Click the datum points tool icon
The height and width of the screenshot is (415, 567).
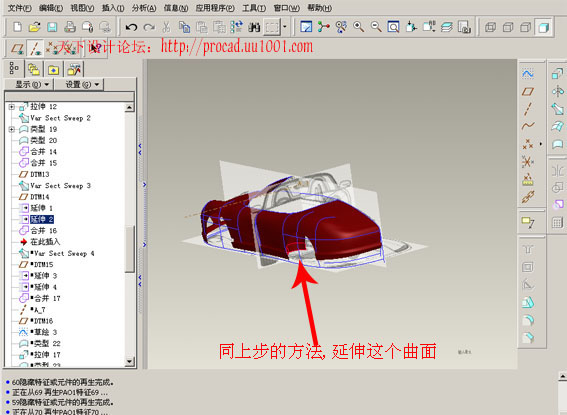pyautogui.click(x=528, y=144)
